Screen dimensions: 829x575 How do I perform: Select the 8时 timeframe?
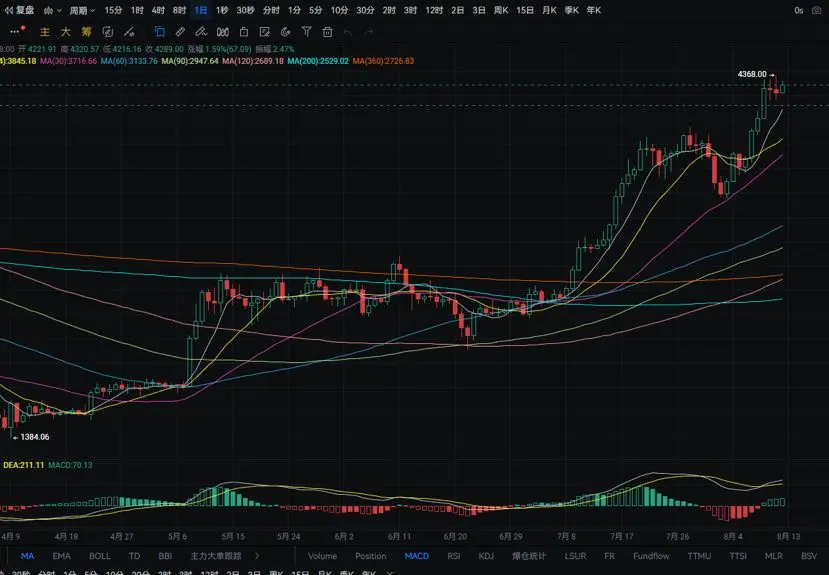(x=179, y=11)
